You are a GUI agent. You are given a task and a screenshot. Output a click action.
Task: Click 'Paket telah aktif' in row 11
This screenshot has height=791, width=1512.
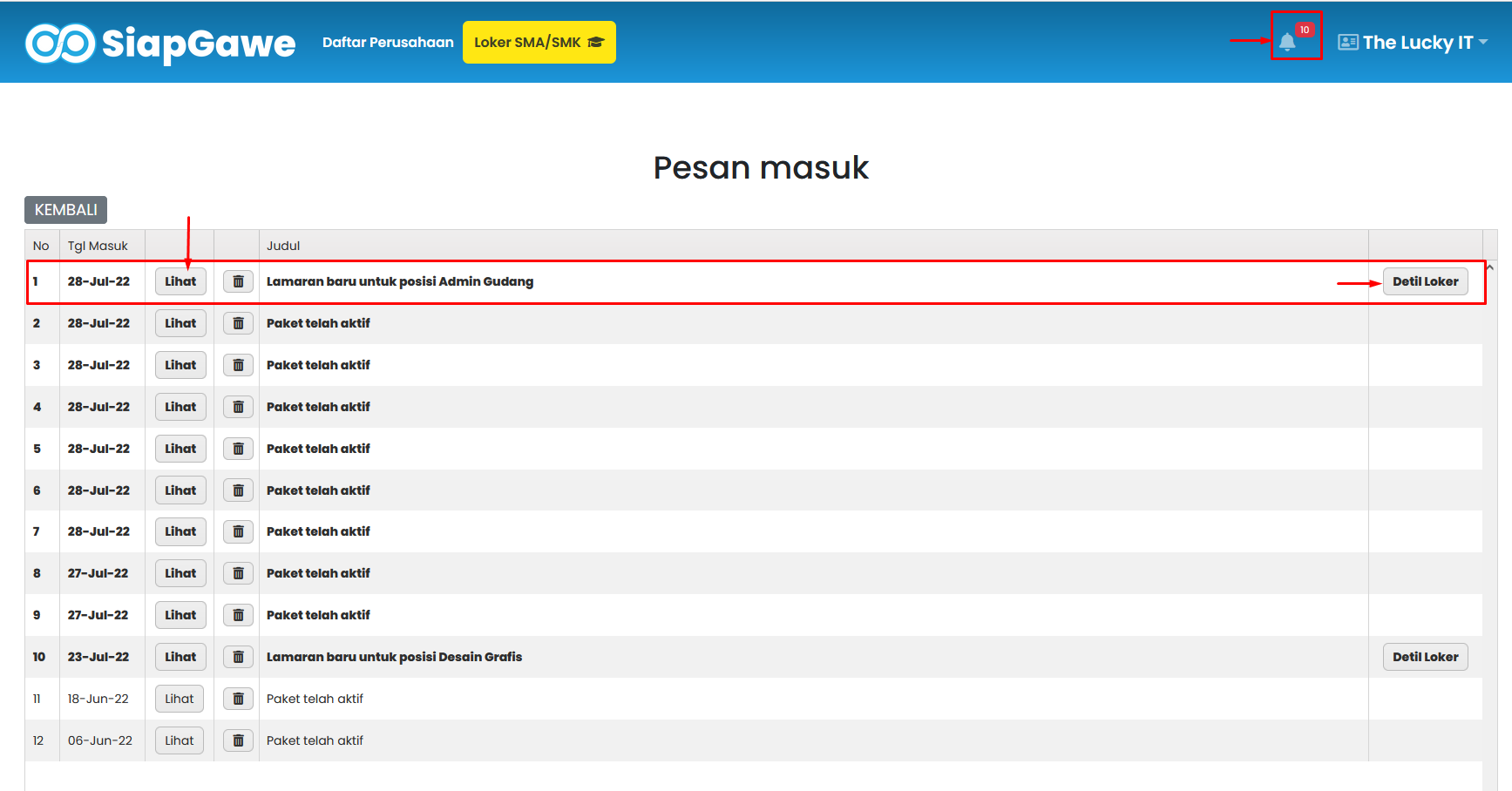click(x=315, y=699)
